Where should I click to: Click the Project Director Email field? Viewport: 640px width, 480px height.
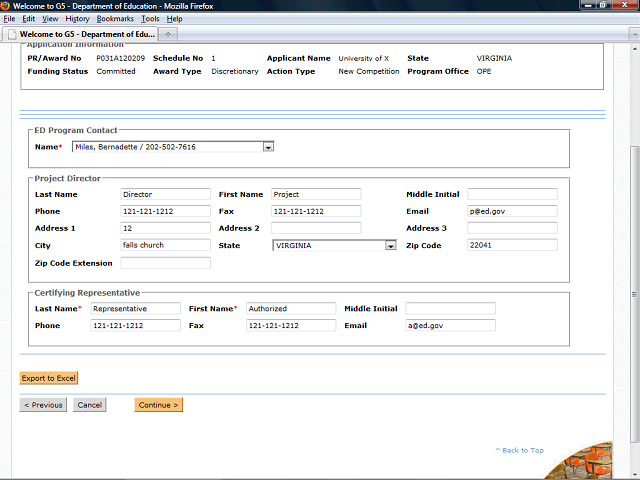click(511, 211)
